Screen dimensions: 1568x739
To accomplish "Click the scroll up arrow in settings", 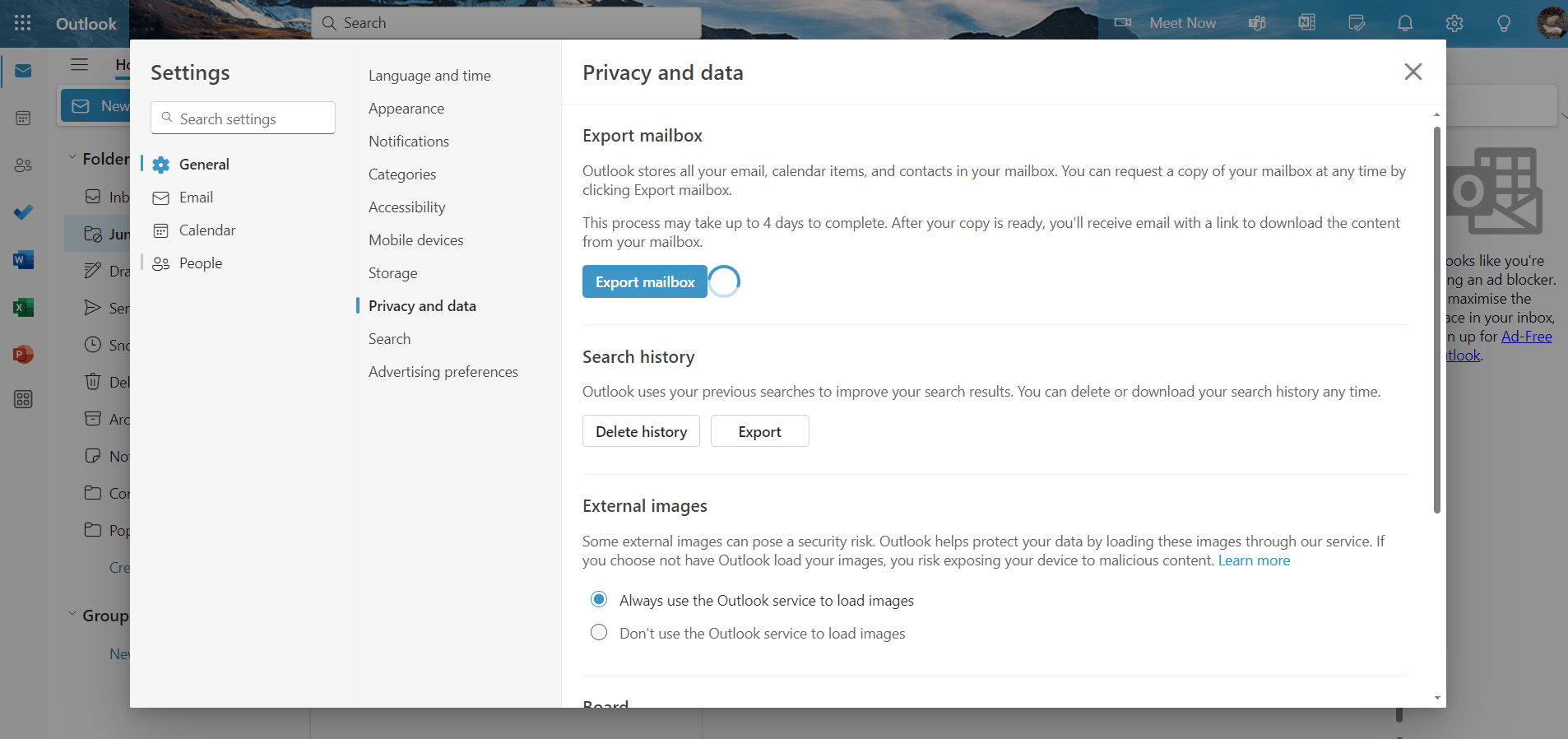I will (1437, 114).
